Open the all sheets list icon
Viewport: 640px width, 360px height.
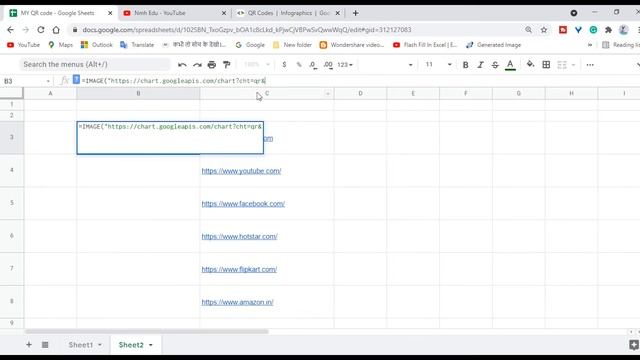[x=45, y=345]
